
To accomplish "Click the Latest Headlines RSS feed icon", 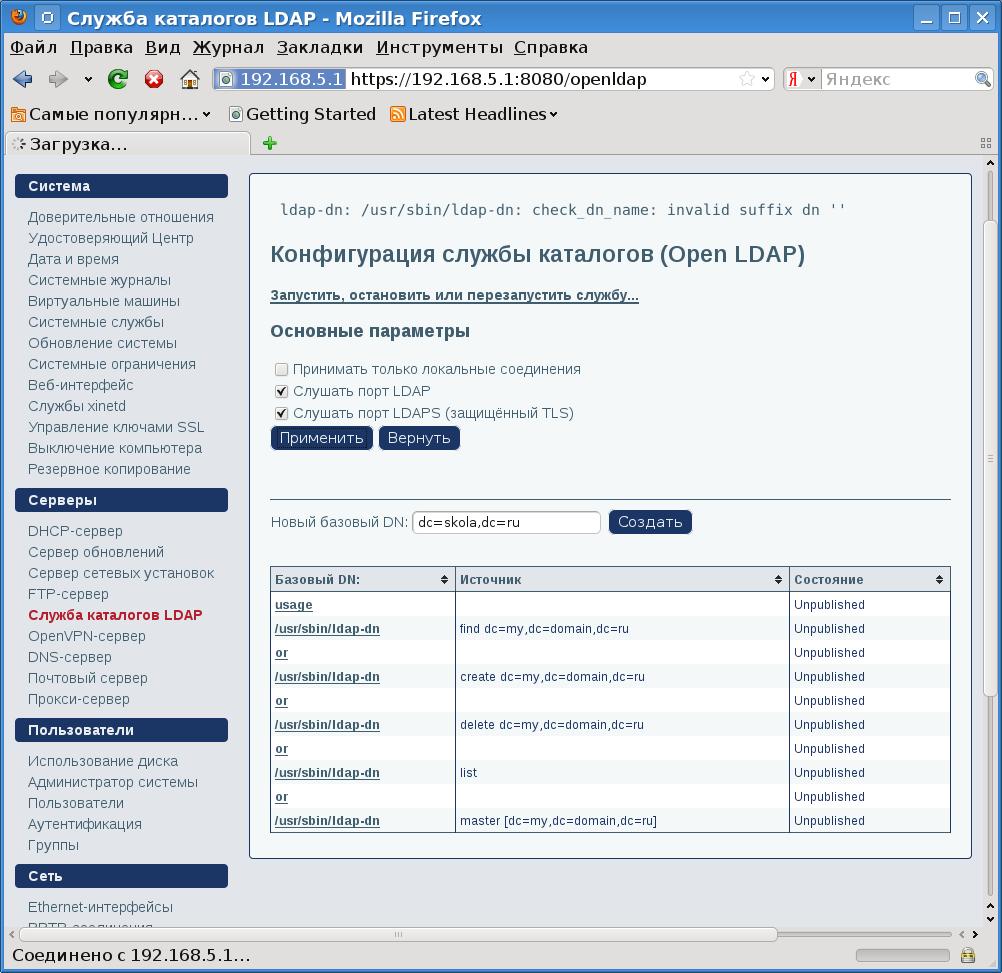I will [397, 114].
